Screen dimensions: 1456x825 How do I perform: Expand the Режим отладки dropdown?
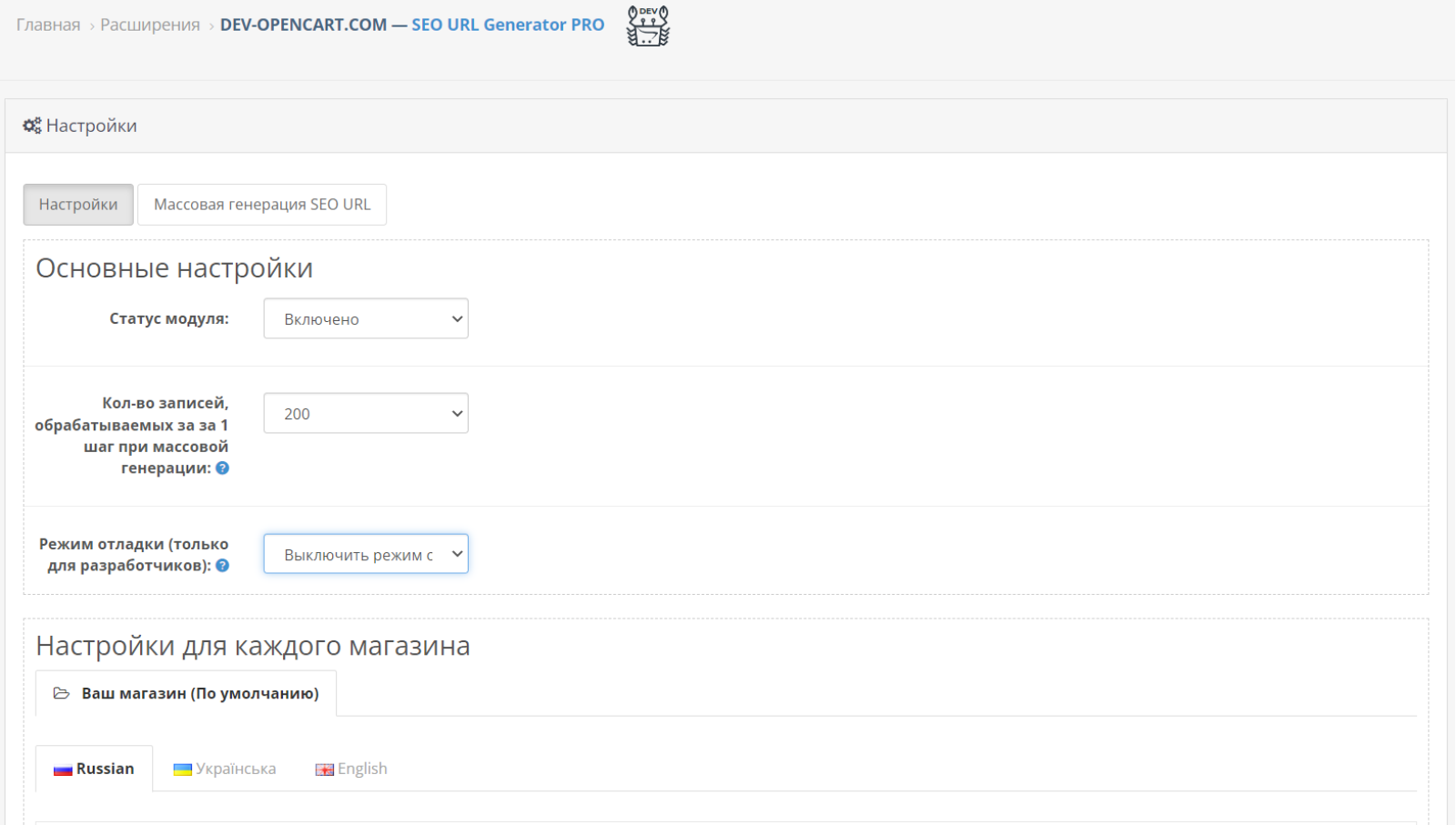tap(366, 554)
